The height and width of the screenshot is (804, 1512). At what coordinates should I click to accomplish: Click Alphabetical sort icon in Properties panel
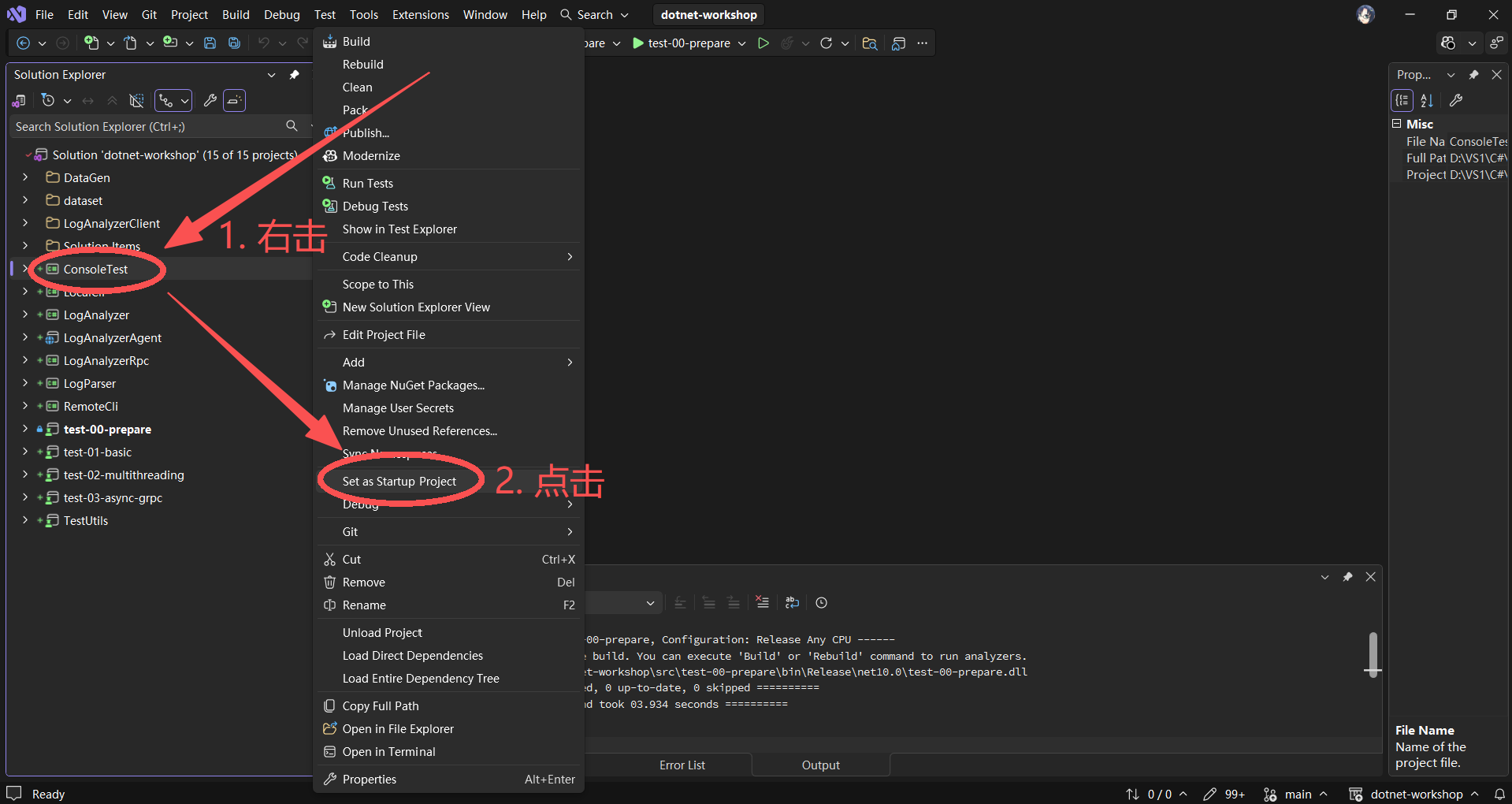1427,100
